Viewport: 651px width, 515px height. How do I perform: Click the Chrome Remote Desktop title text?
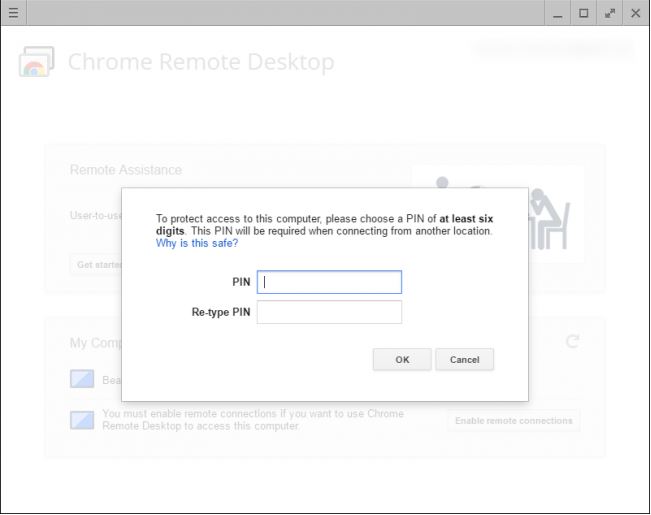click(x=201, y=62)
